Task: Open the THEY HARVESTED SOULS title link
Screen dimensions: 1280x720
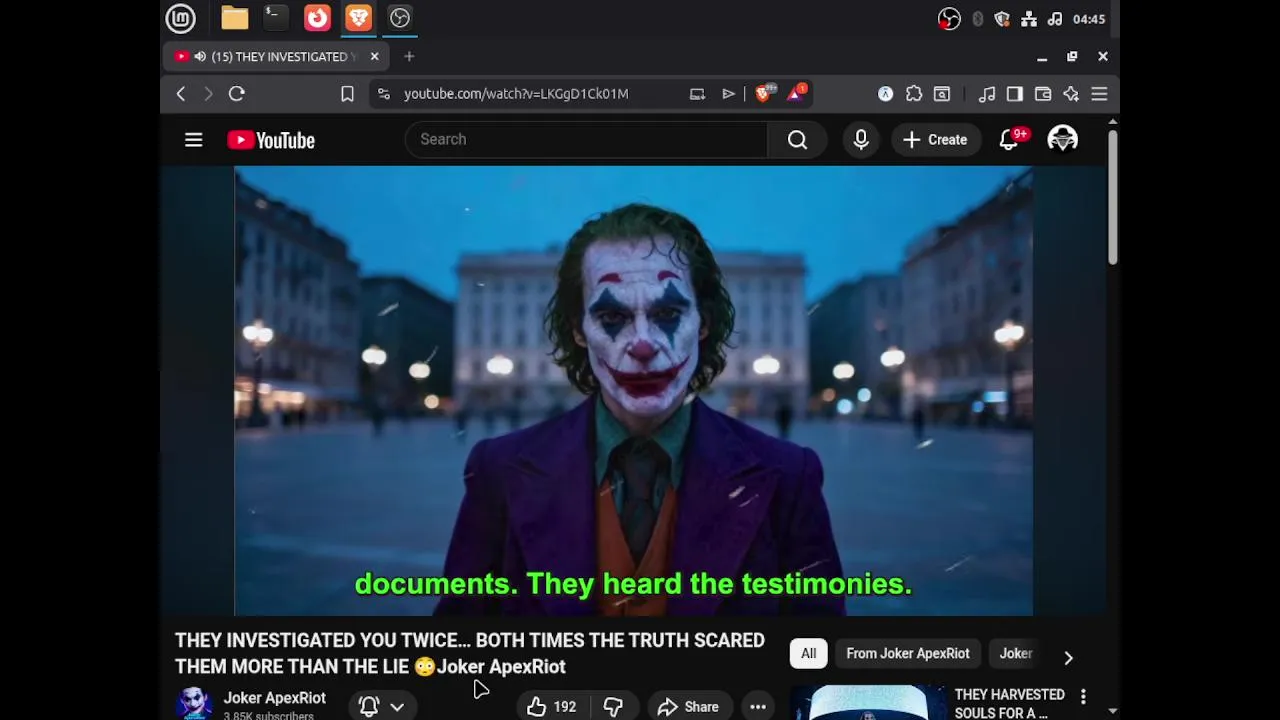Action: pos(1009,703)
